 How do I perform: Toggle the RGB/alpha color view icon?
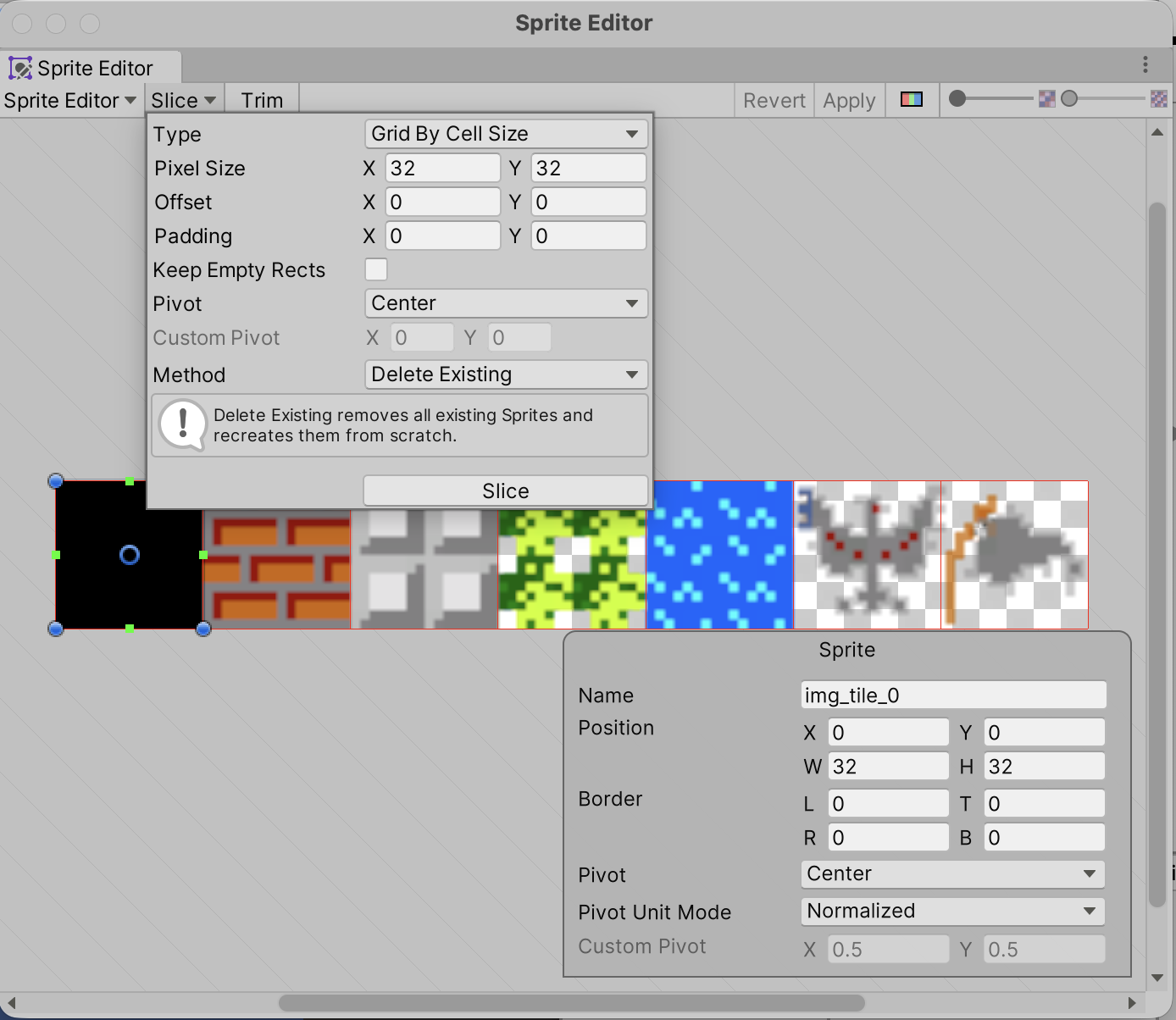[912, 99]
